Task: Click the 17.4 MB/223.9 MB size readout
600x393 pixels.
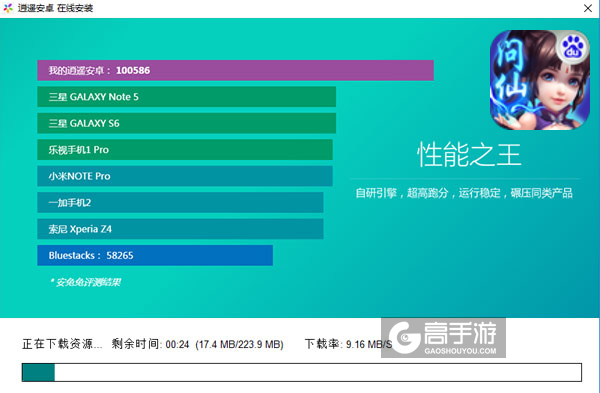Action: 240,344
